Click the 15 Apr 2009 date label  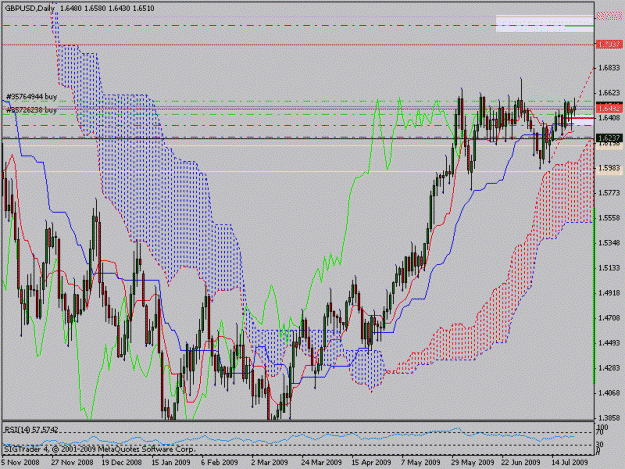pos(371,462)
